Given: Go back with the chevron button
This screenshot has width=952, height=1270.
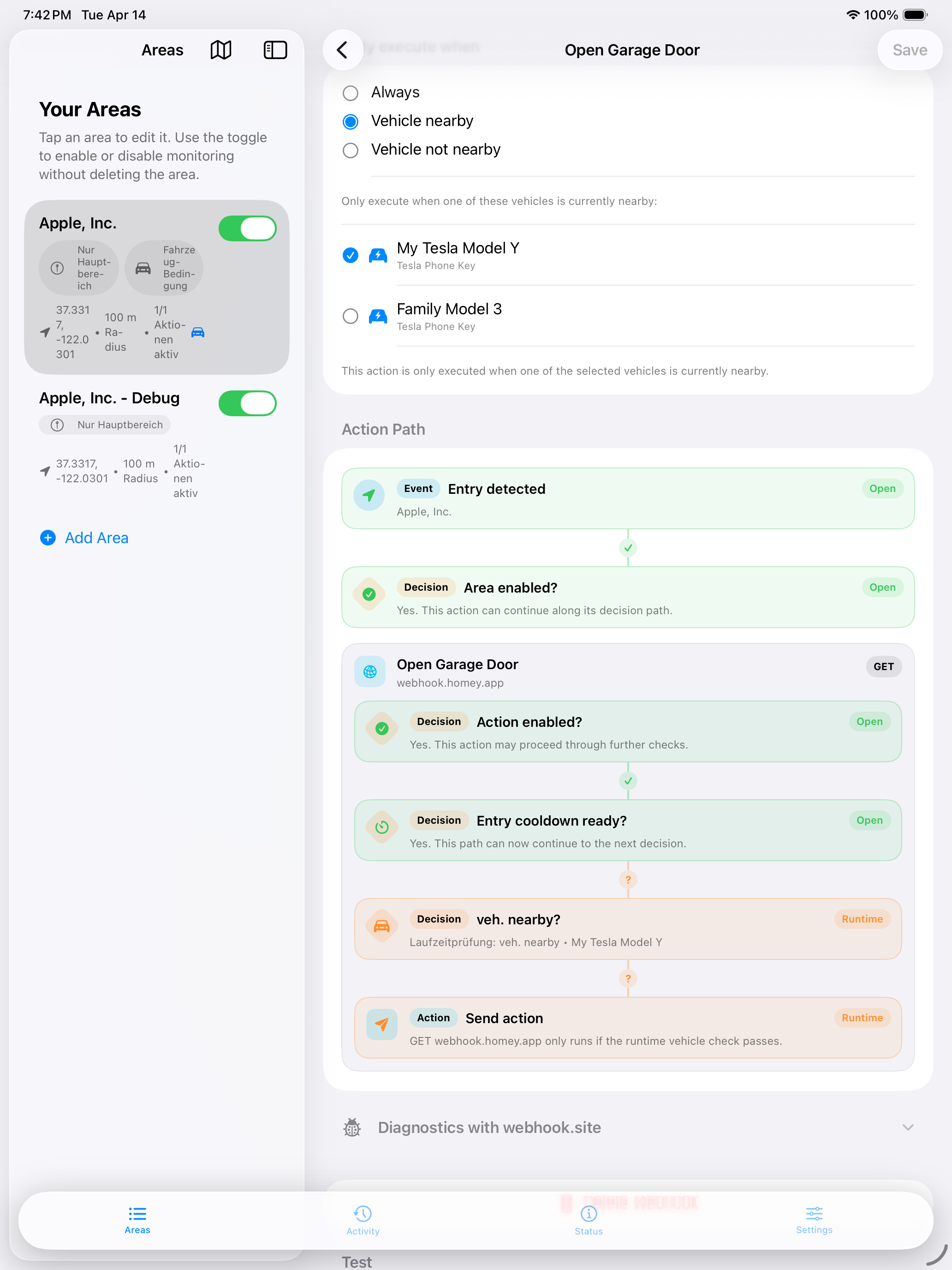Looking at the screenshot, I should click(343, 50).
